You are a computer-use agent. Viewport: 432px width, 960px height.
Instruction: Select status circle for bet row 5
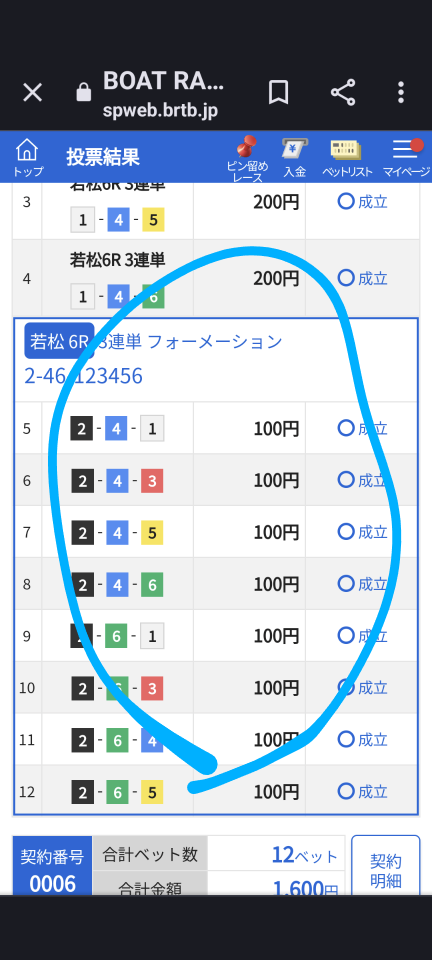(x=346, y=427)
